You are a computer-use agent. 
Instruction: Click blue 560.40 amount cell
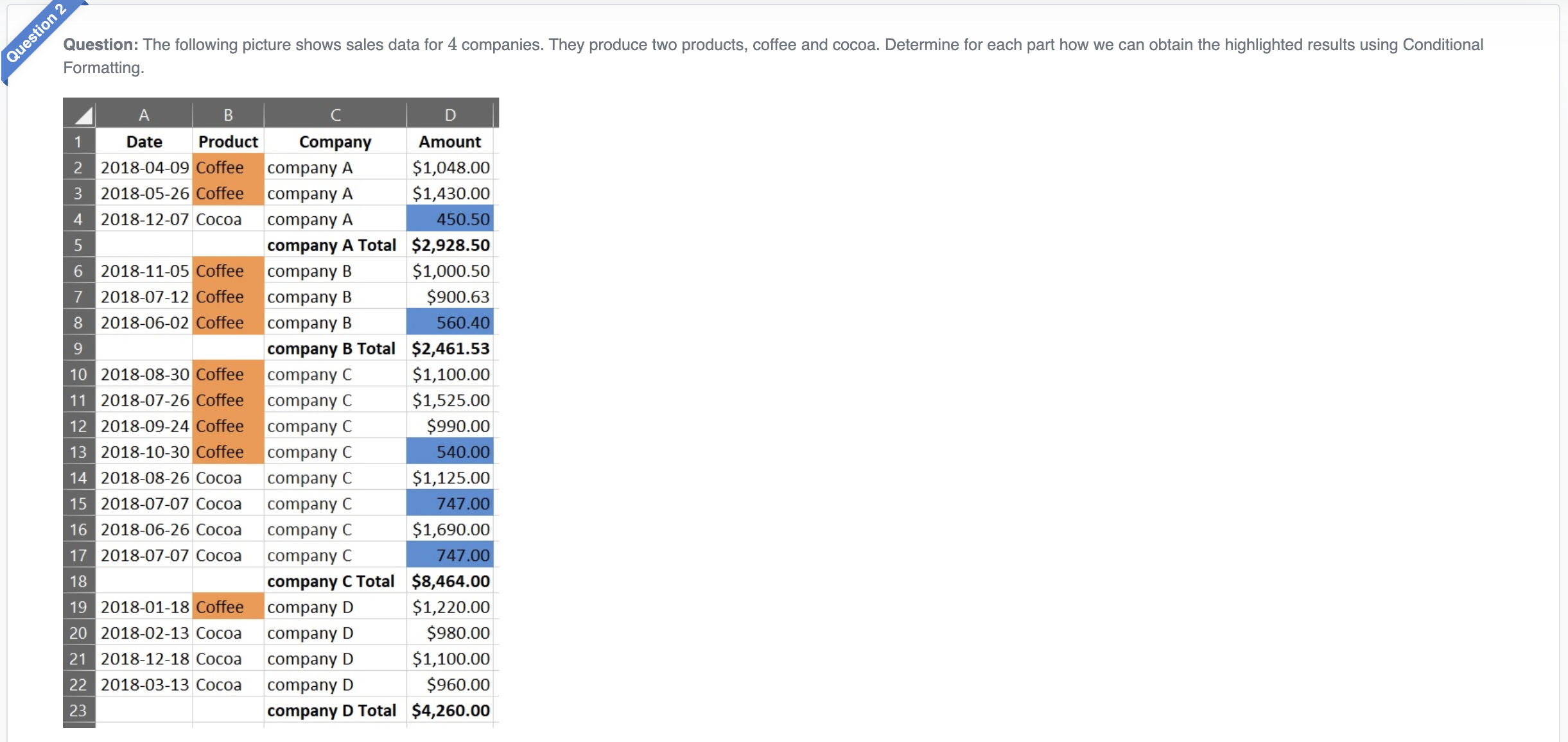point(450,323)
